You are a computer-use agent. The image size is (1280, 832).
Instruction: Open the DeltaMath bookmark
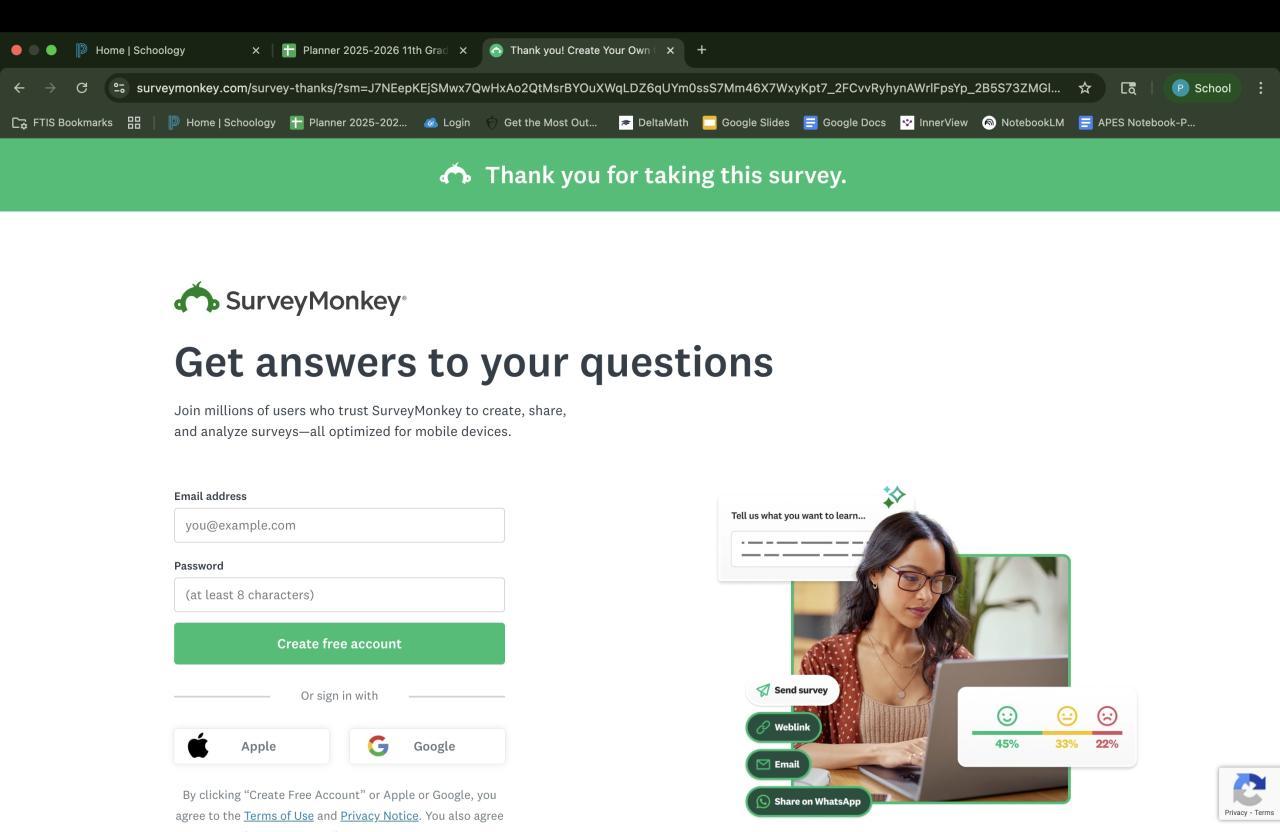click(653, 122)
